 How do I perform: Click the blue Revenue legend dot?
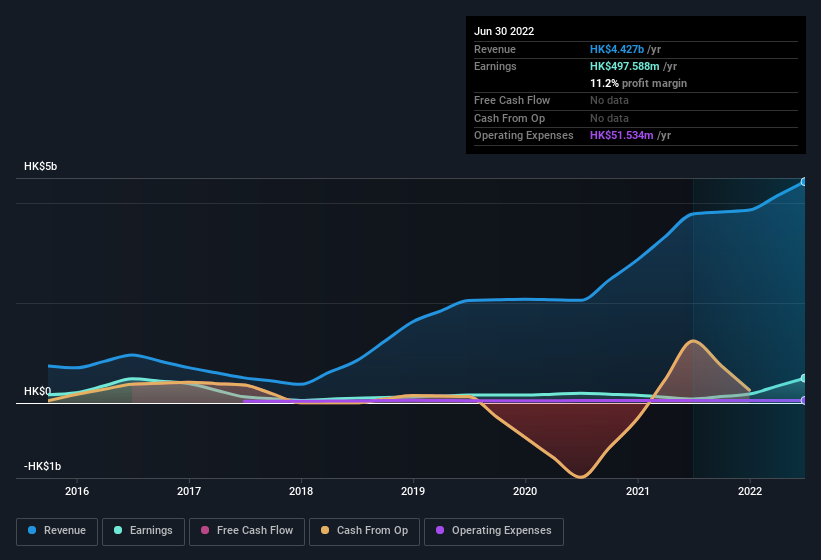tap(33, 531)
